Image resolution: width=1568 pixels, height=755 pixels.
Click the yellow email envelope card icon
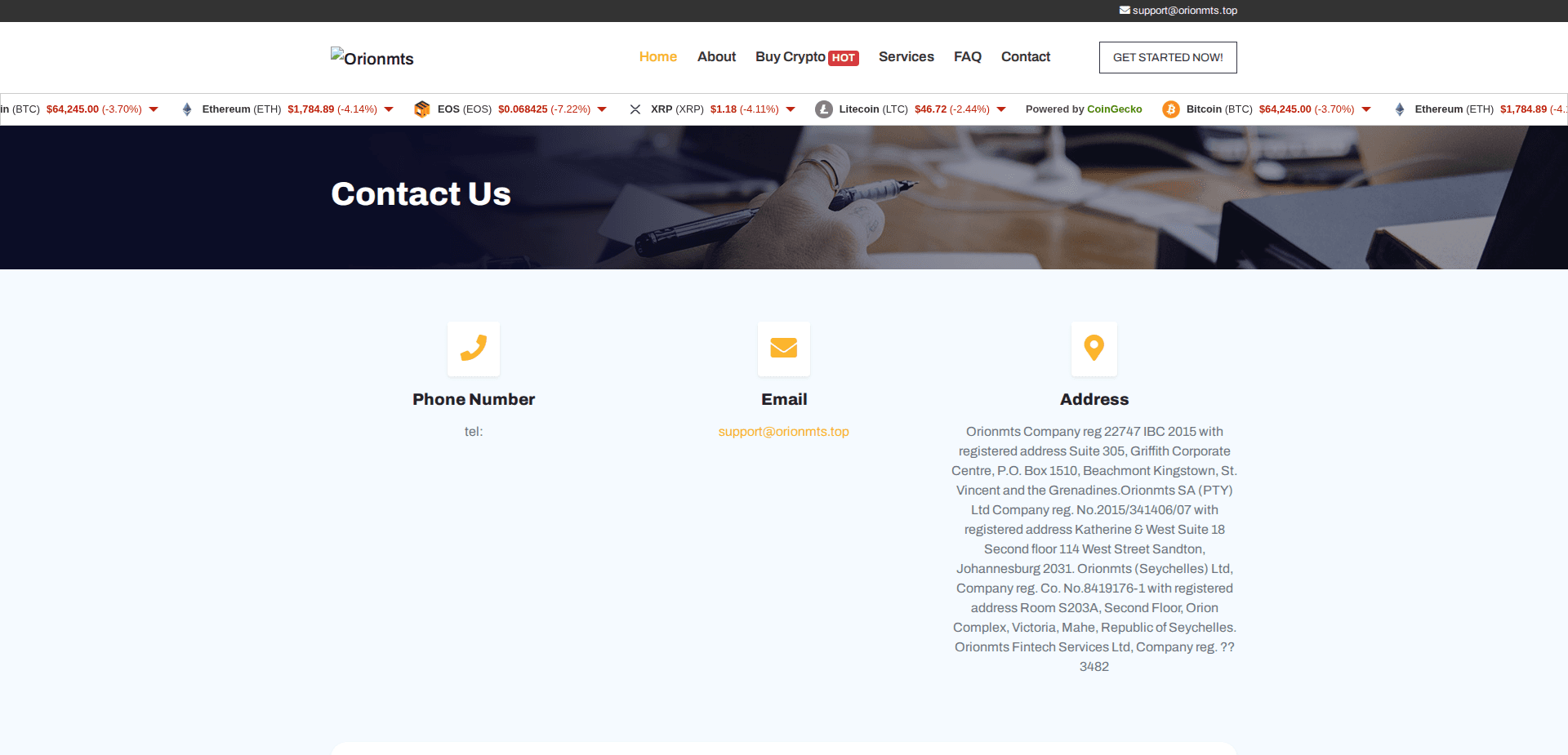(784, 349)
